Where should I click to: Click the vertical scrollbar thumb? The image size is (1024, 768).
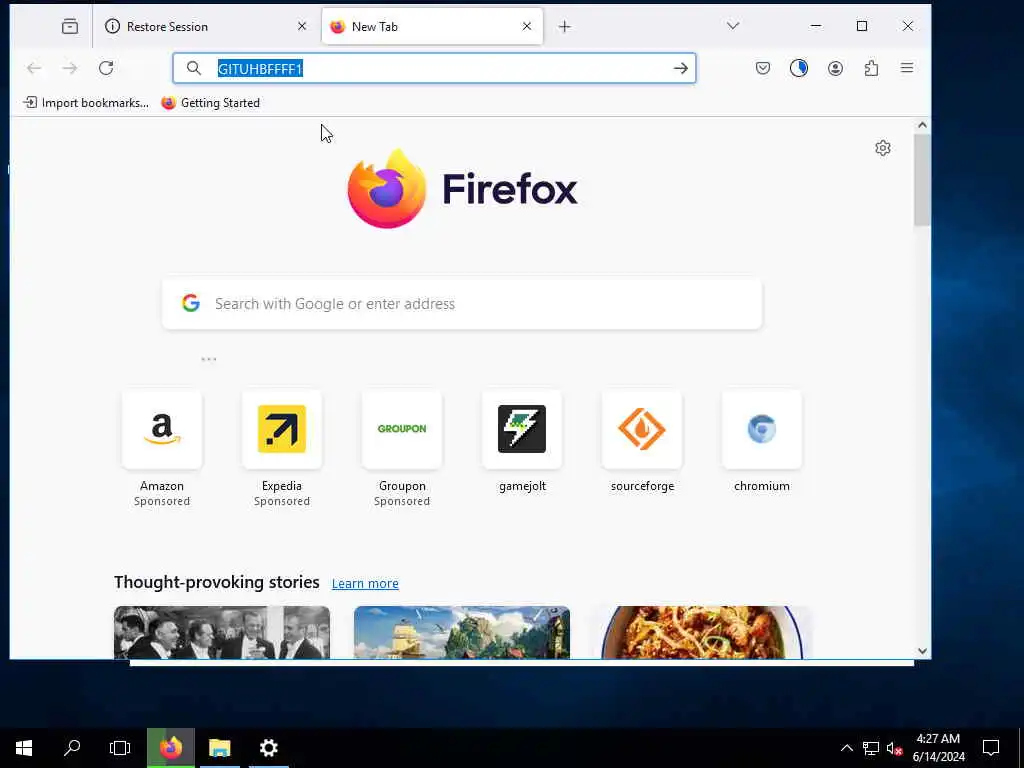[922, 180]
